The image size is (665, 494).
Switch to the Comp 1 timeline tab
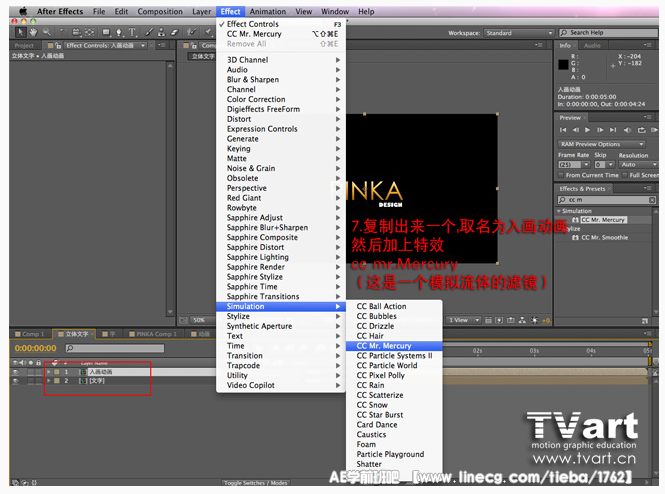[30, 334]
